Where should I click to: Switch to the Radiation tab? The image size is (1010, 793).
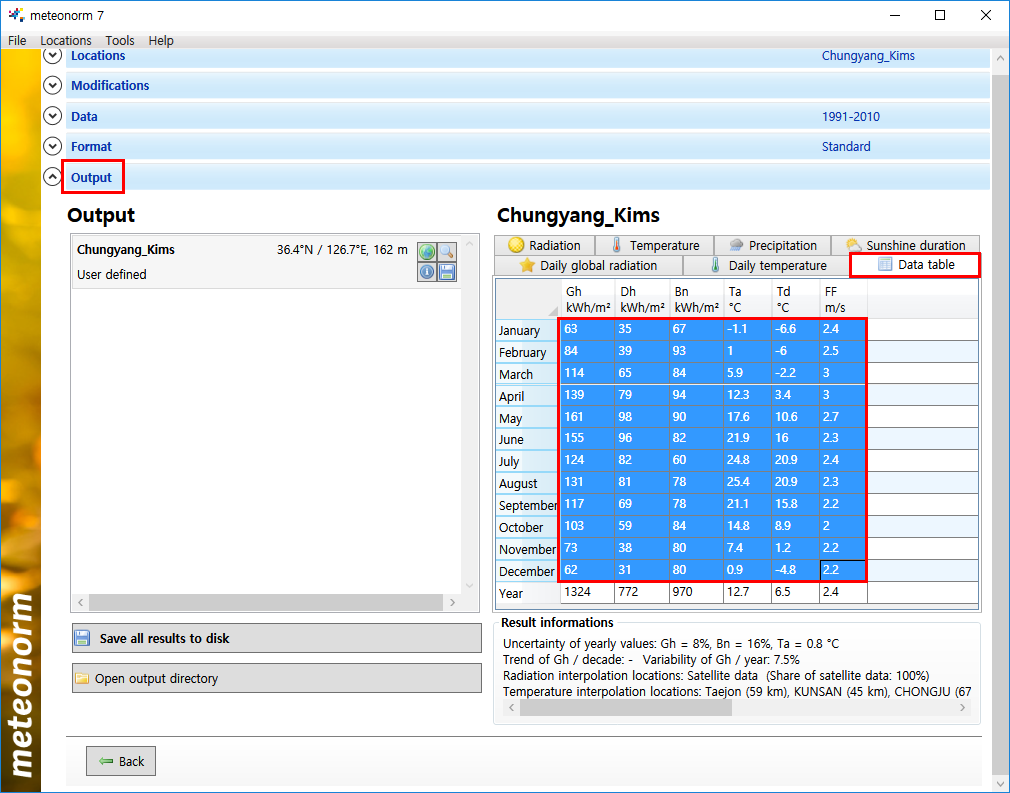tap(544, 245)
